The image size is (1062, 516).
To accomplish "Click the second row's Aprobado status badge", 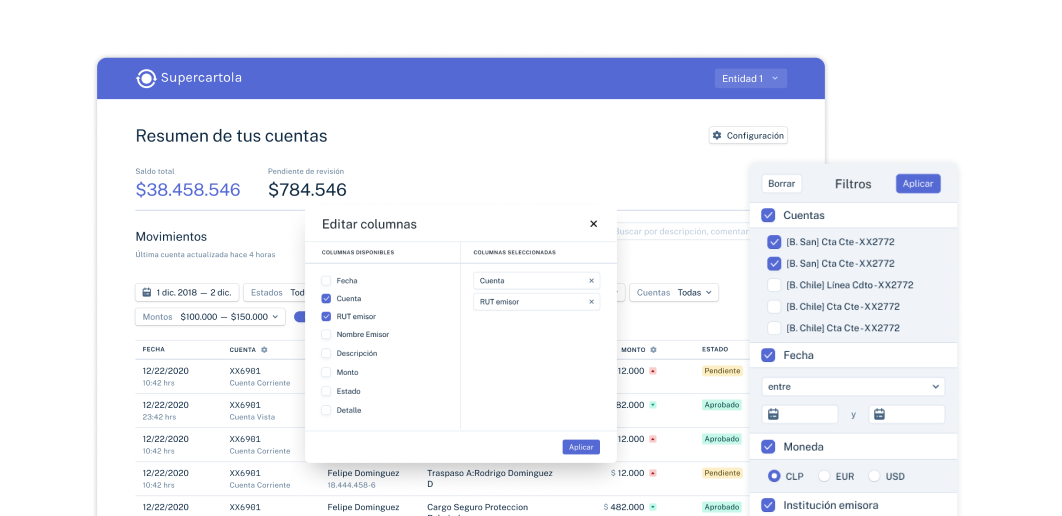I will [722, 405].
